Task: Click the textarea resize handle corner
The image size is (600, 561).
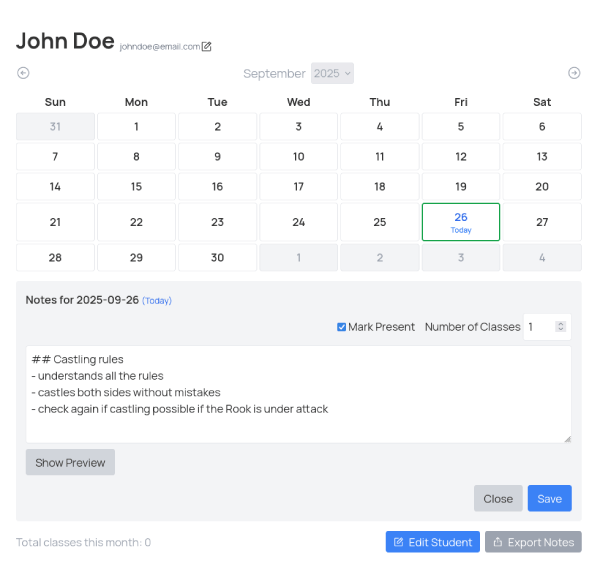Action: (x=567, y=439)
